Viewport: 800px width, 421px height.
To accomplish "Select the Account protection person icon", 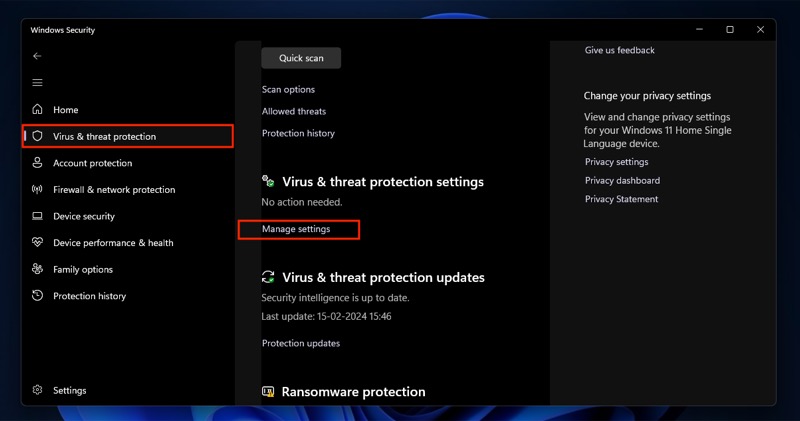I will 37,163.
